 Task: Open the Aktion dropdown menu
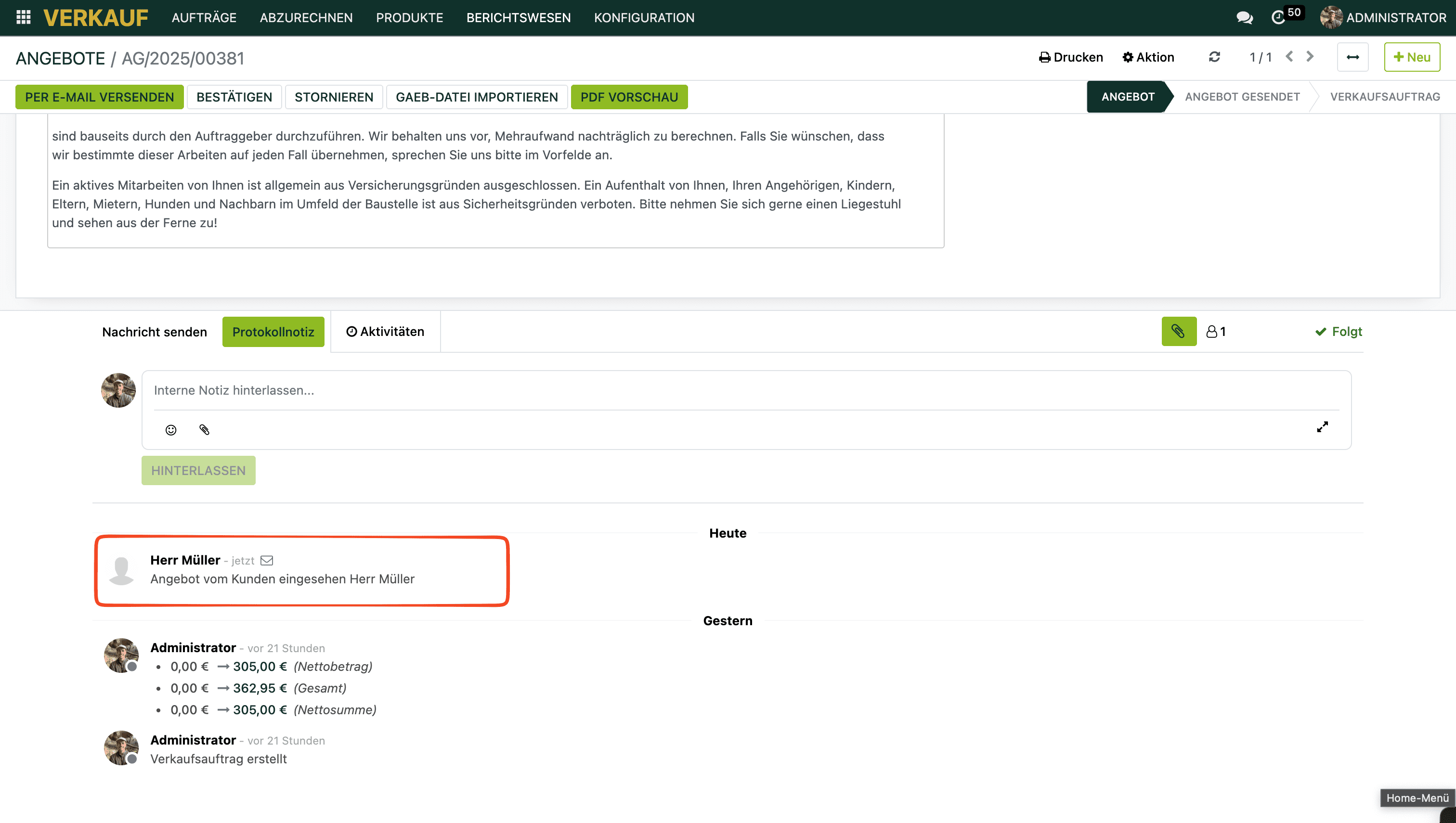click(x=1148, y=57)
